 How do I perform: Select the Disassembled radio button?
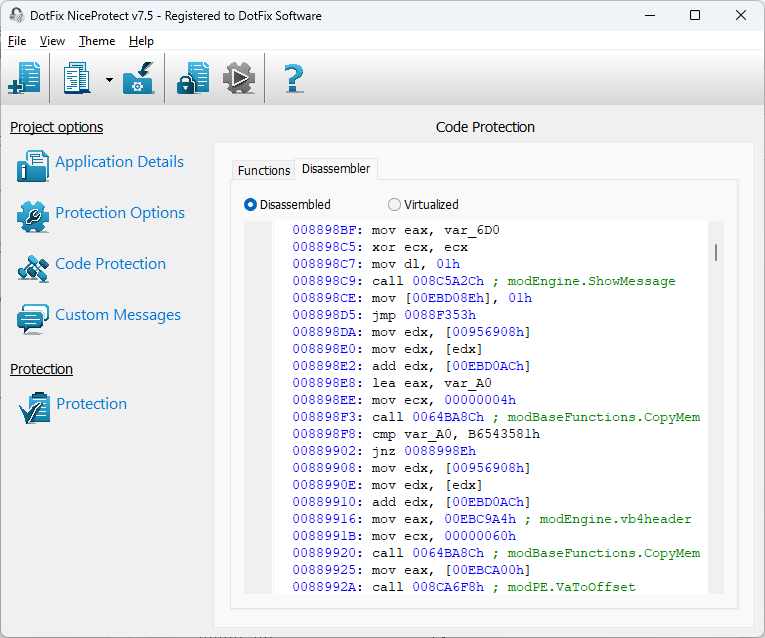coord(250,204)
